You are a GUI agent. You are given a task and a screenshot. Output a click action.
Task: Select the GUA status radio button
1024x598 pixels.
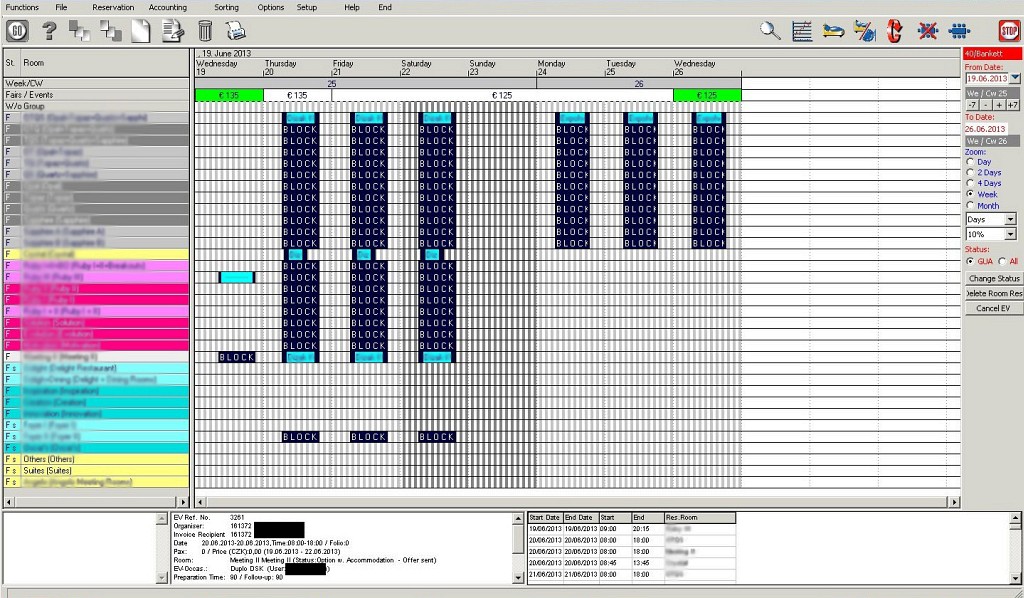pyautogui.click(x=970, y=261)
